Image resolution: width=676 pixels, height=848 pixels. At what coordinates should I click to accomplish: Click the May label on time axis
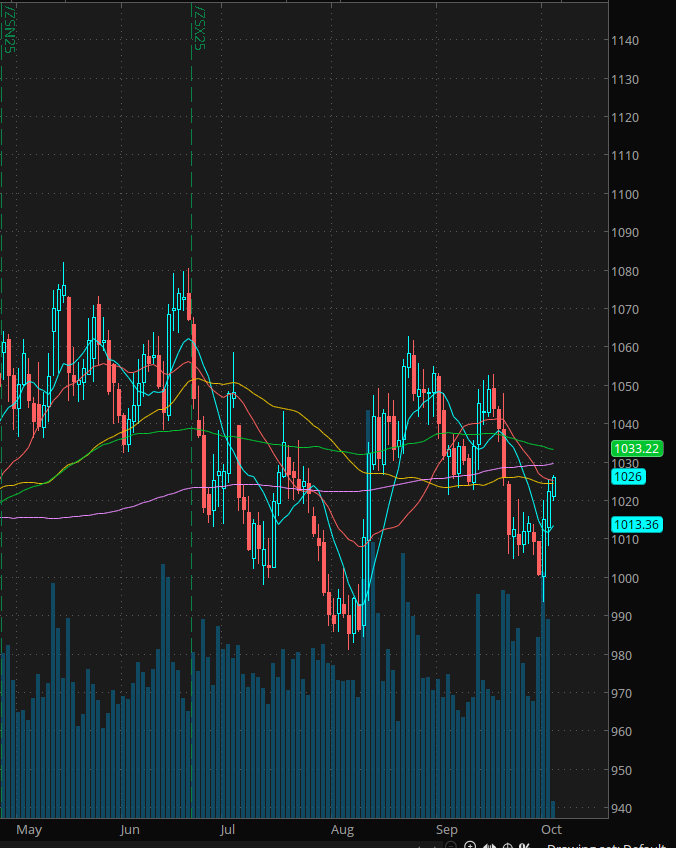click(29, 830)
